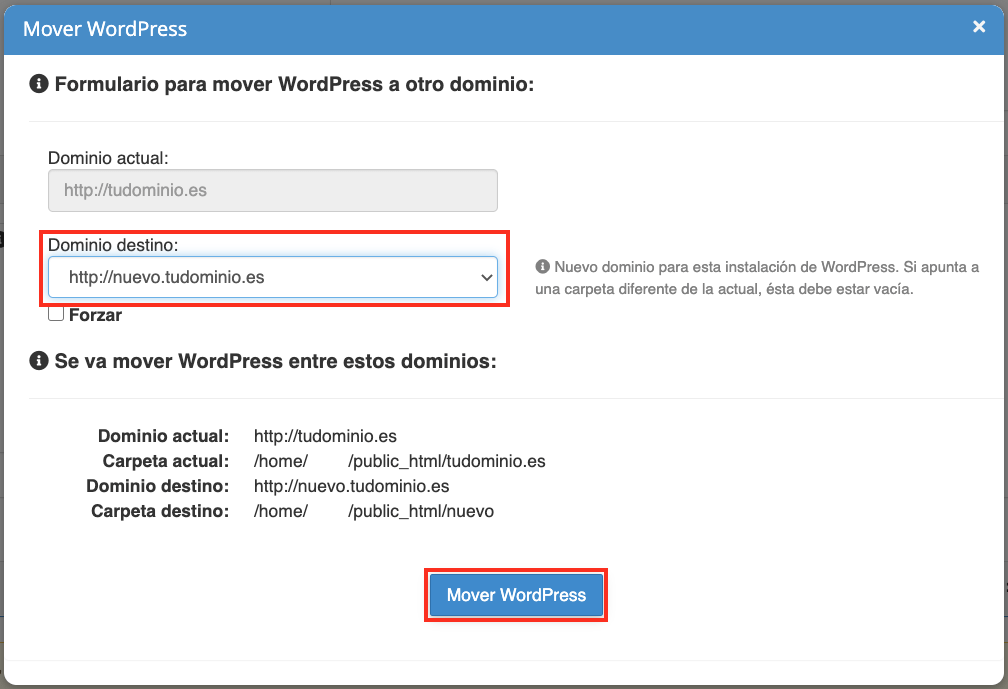Click summary value 'http://tudominio.es'
The width and height of the screenshot is (1008, 689).
tap(325, 436)
